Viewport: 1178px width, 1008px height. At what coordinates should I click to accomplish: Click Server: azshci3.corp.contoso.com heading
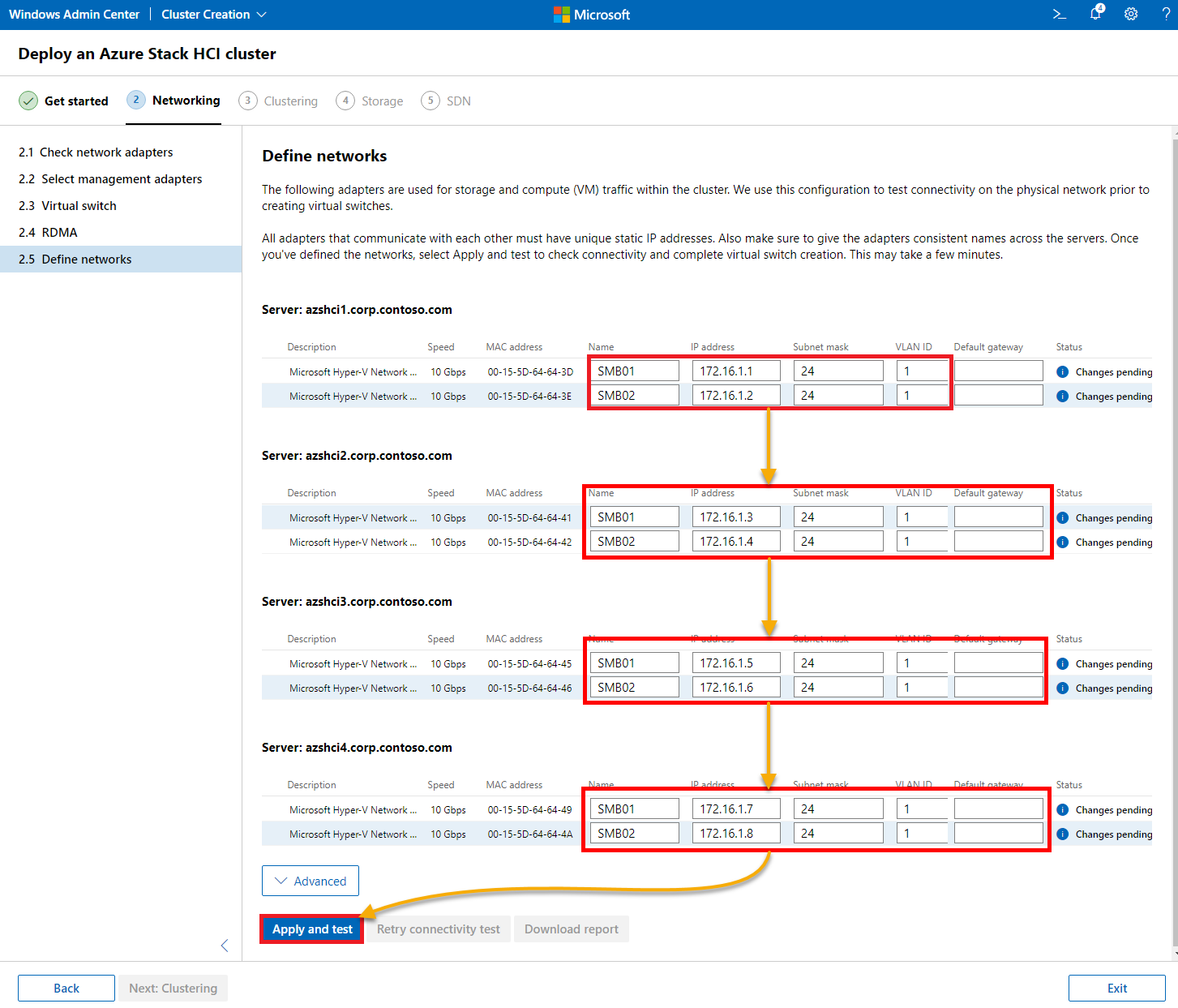pyautogui.click(x=357, y=602)
